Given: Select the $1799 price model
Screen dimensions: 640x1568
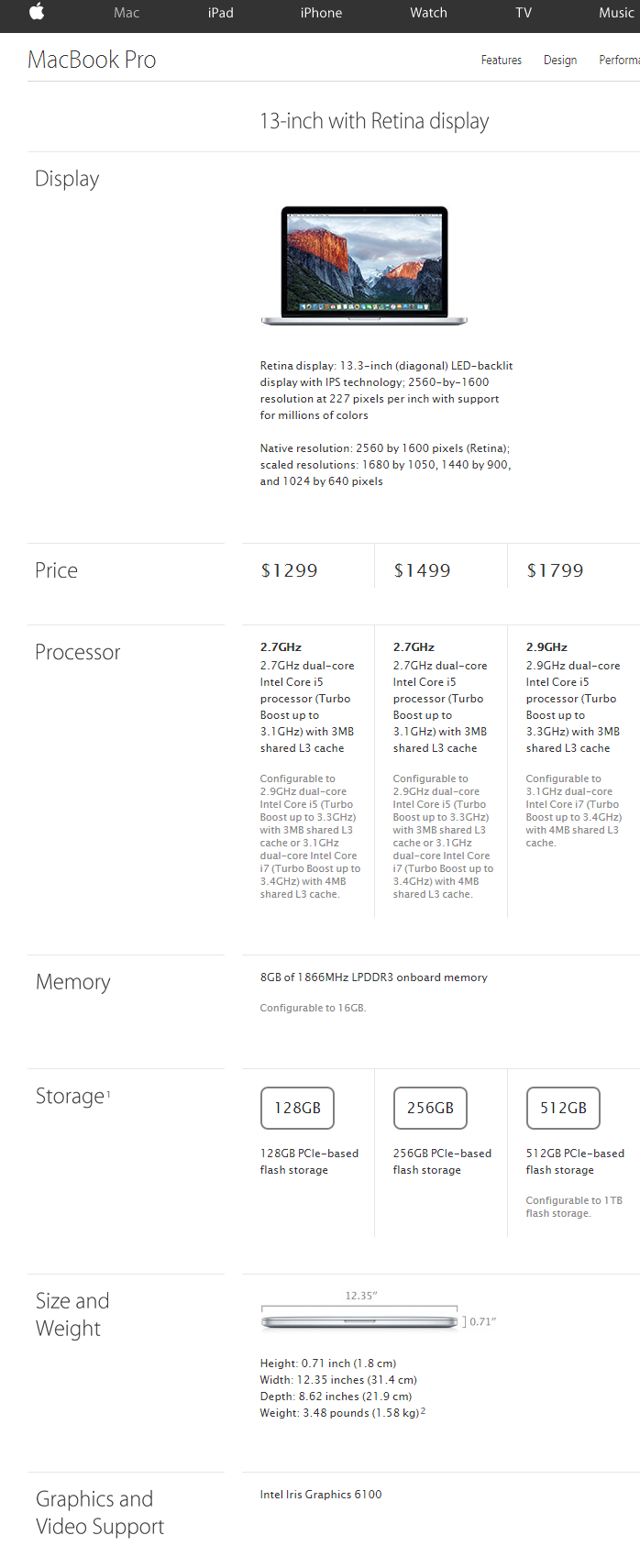Looking at the screenshot, I should (x=555, y=570).
